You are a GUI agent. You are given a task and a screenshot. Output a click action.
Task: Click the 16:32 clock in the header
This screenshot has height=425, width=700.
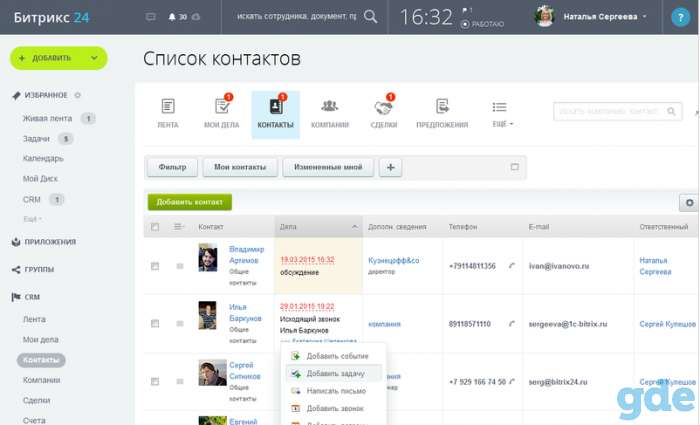click(x=426, y=17)
